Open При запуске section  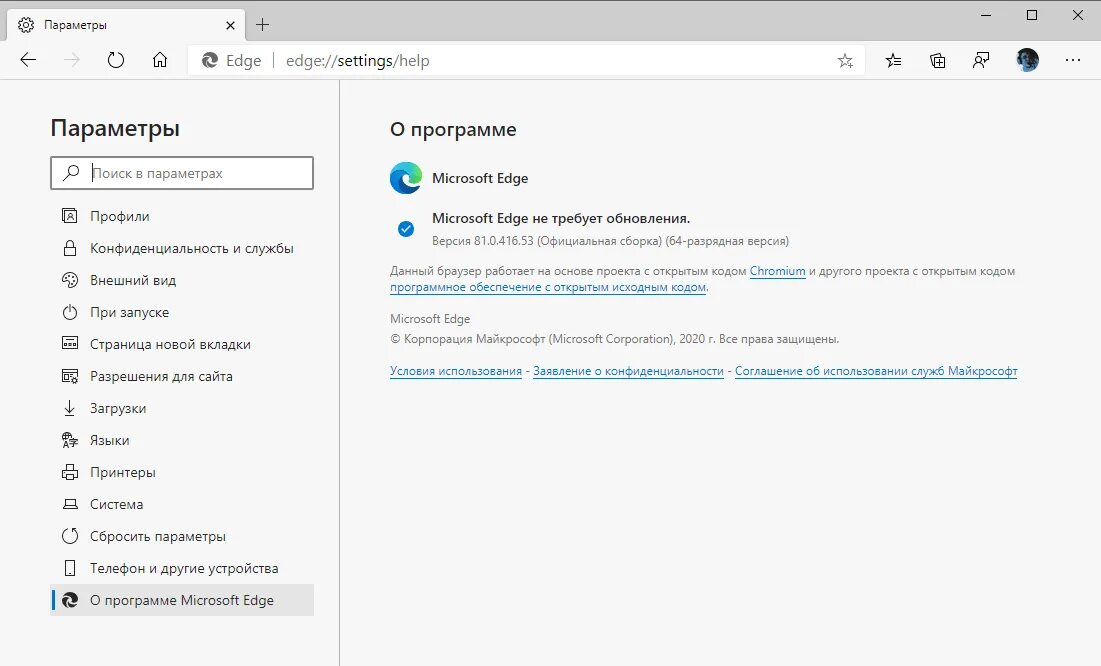182,313
